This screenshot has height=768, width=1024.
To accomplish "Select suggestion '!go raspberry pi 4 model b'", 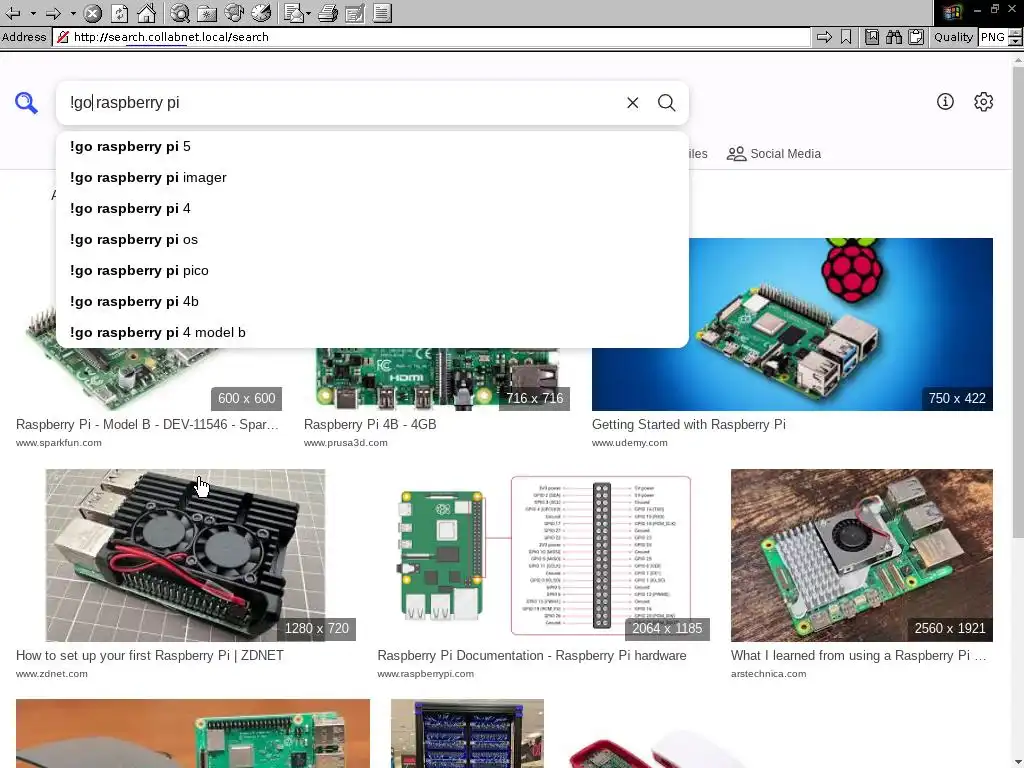I will 372,332.
